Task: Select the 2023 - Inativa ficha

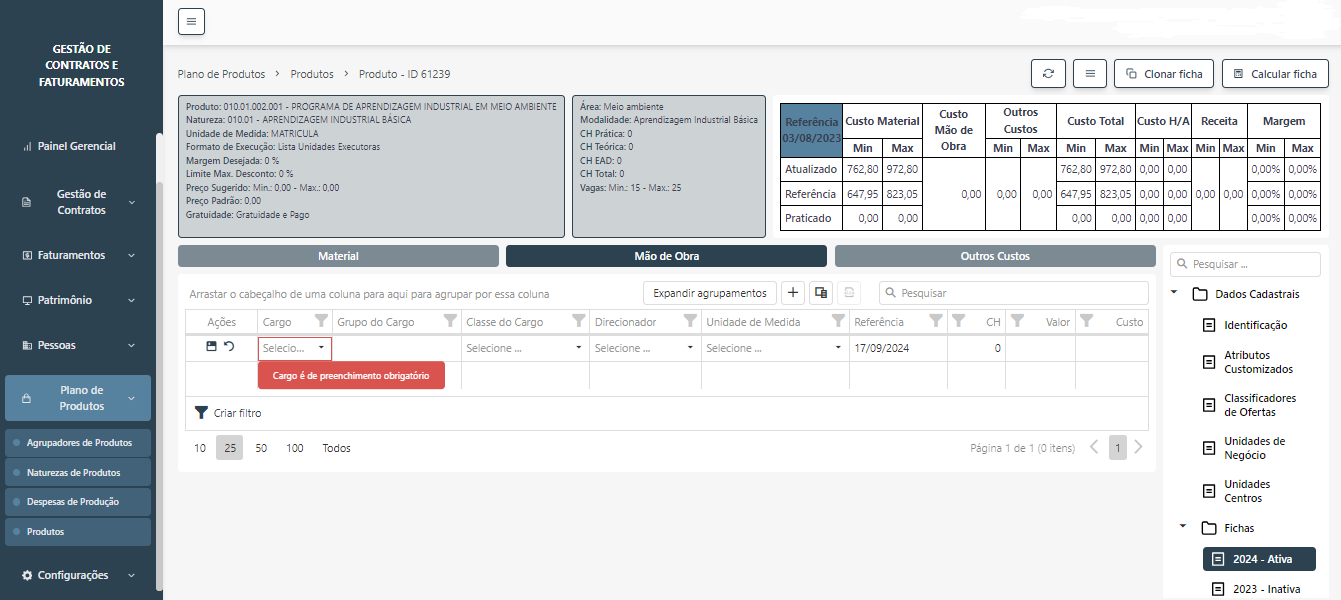Action: (1265, 589)
